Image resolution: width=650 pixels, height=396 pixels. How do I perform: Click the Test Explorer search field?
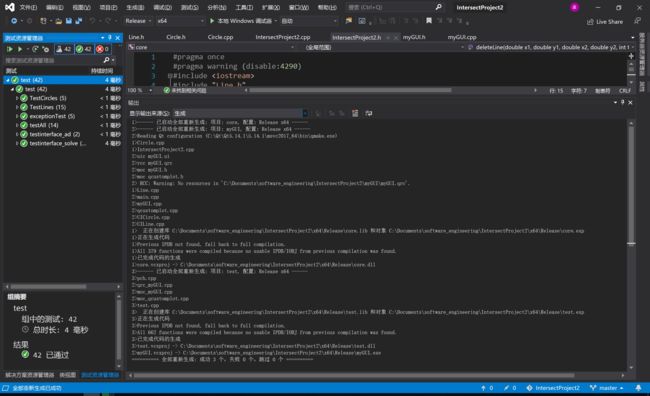point(53,61)
